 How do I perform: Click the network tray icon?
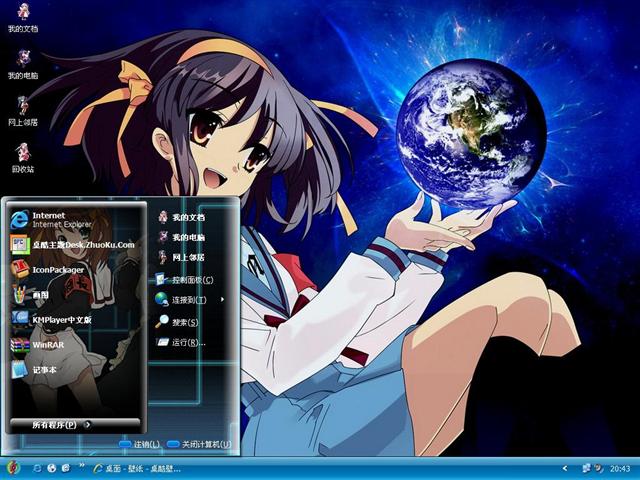coord(587,468)
